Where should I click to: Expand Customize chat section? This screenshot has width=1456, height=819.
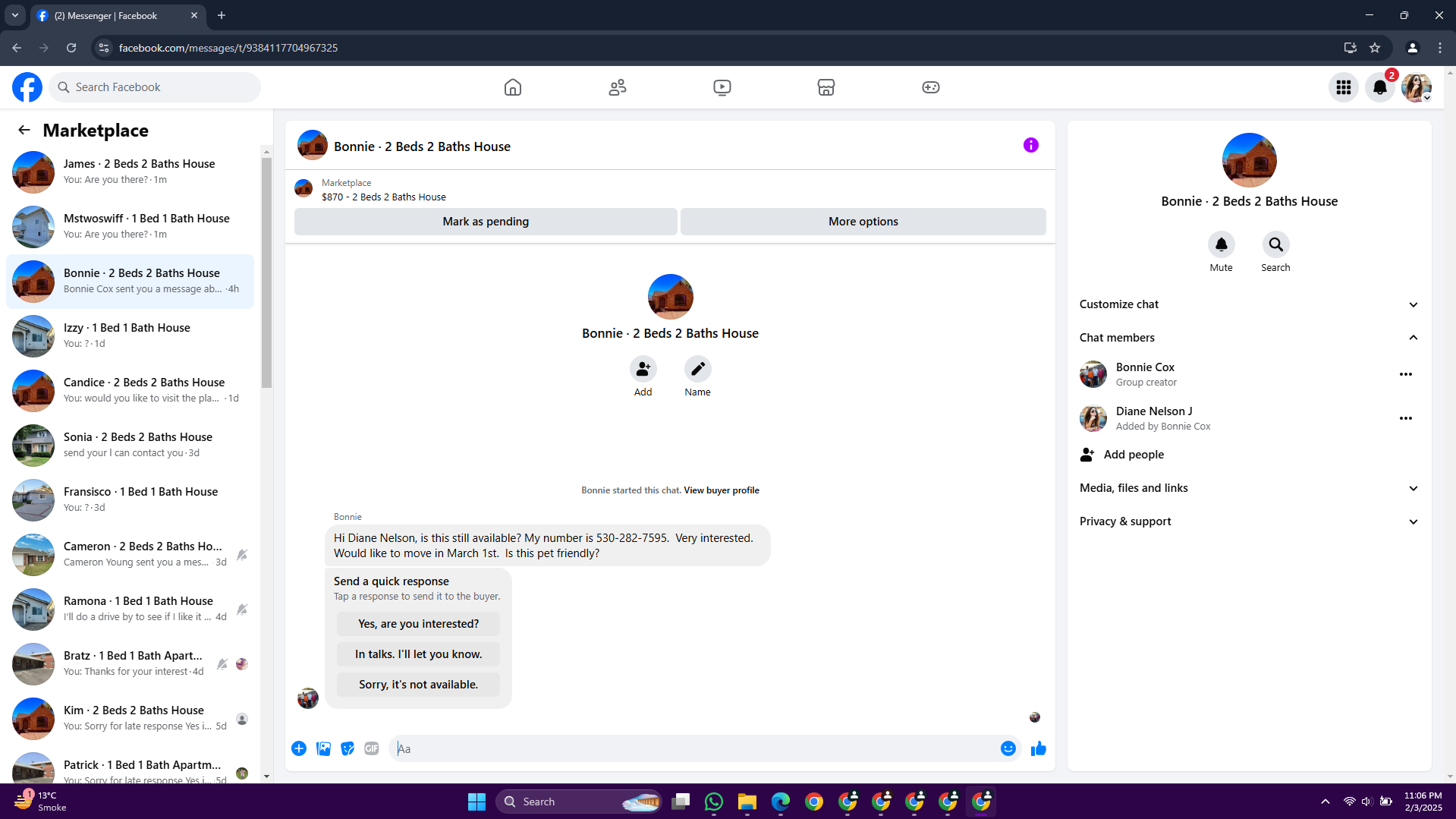tap(1249, 304)
